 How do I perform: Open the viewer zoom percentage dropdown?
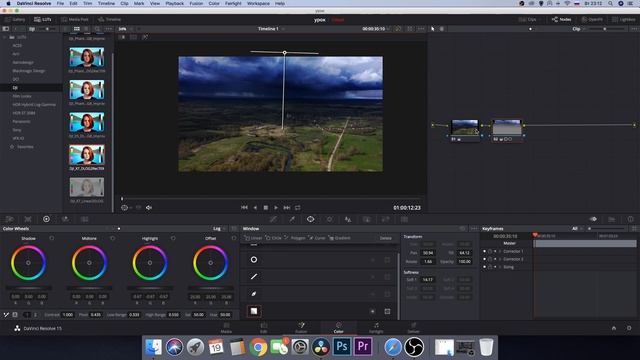point(125,29)
